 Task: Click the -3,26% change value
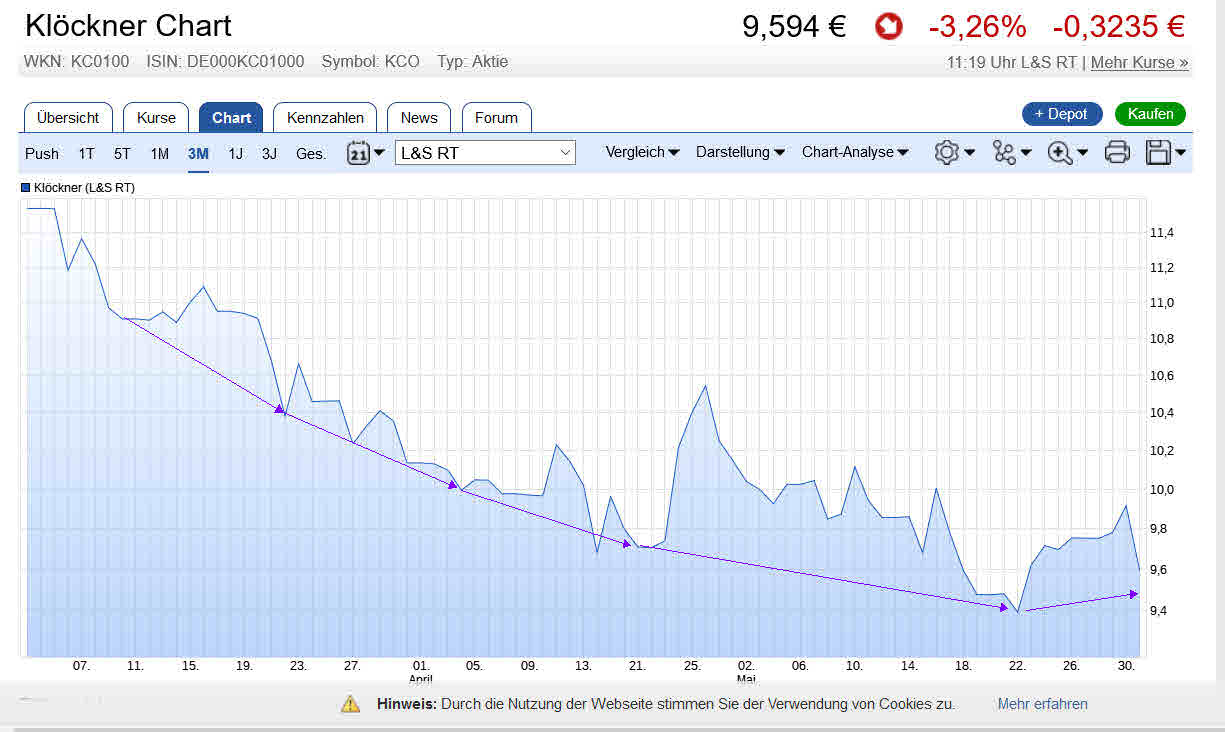pos(977,27)
